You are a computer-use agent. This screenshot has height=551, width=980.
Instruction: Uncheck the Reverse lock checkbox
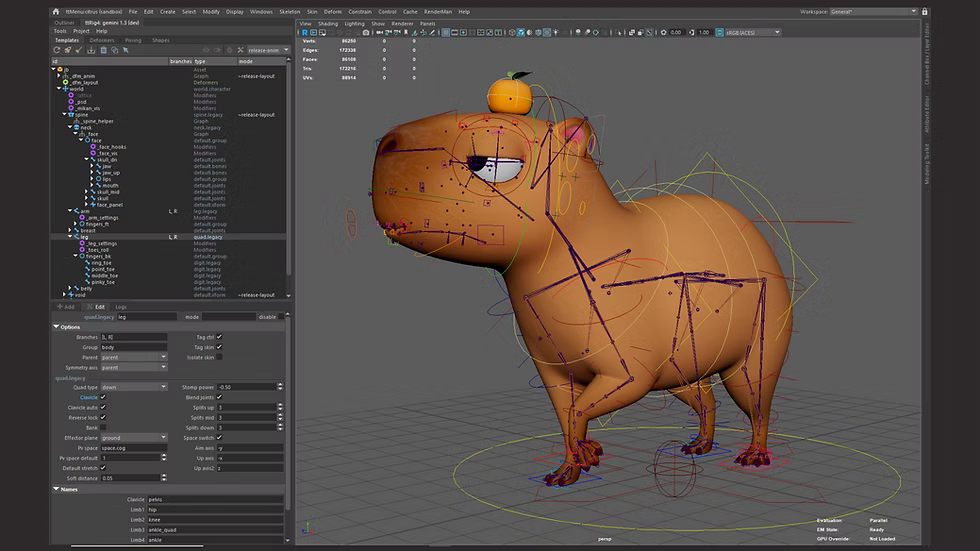(102, 417)
